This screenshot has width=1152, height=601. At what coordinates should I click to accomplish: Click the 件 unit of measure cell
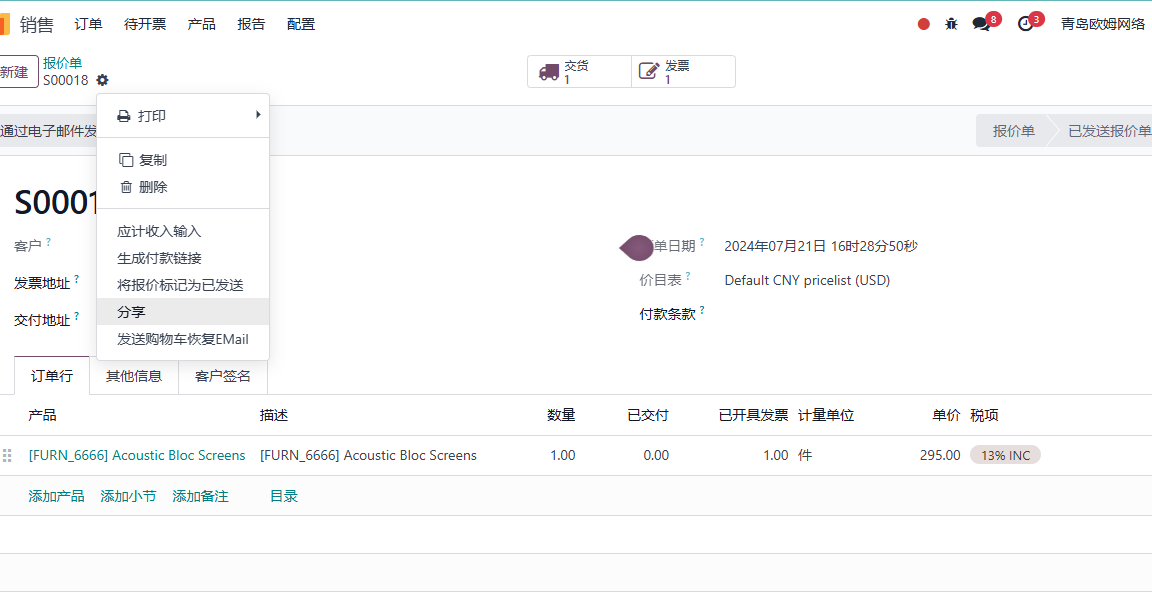(805, 456)
